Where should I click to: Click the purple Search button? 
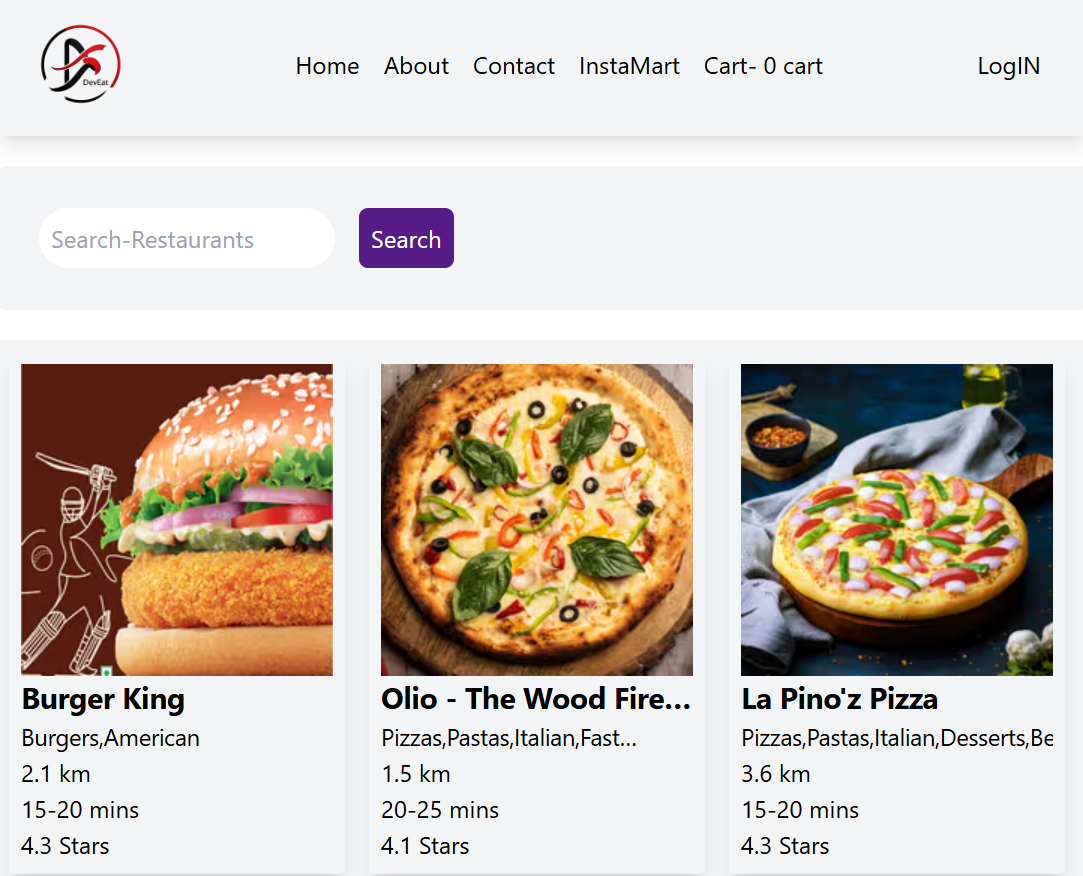tap(406, 239)
